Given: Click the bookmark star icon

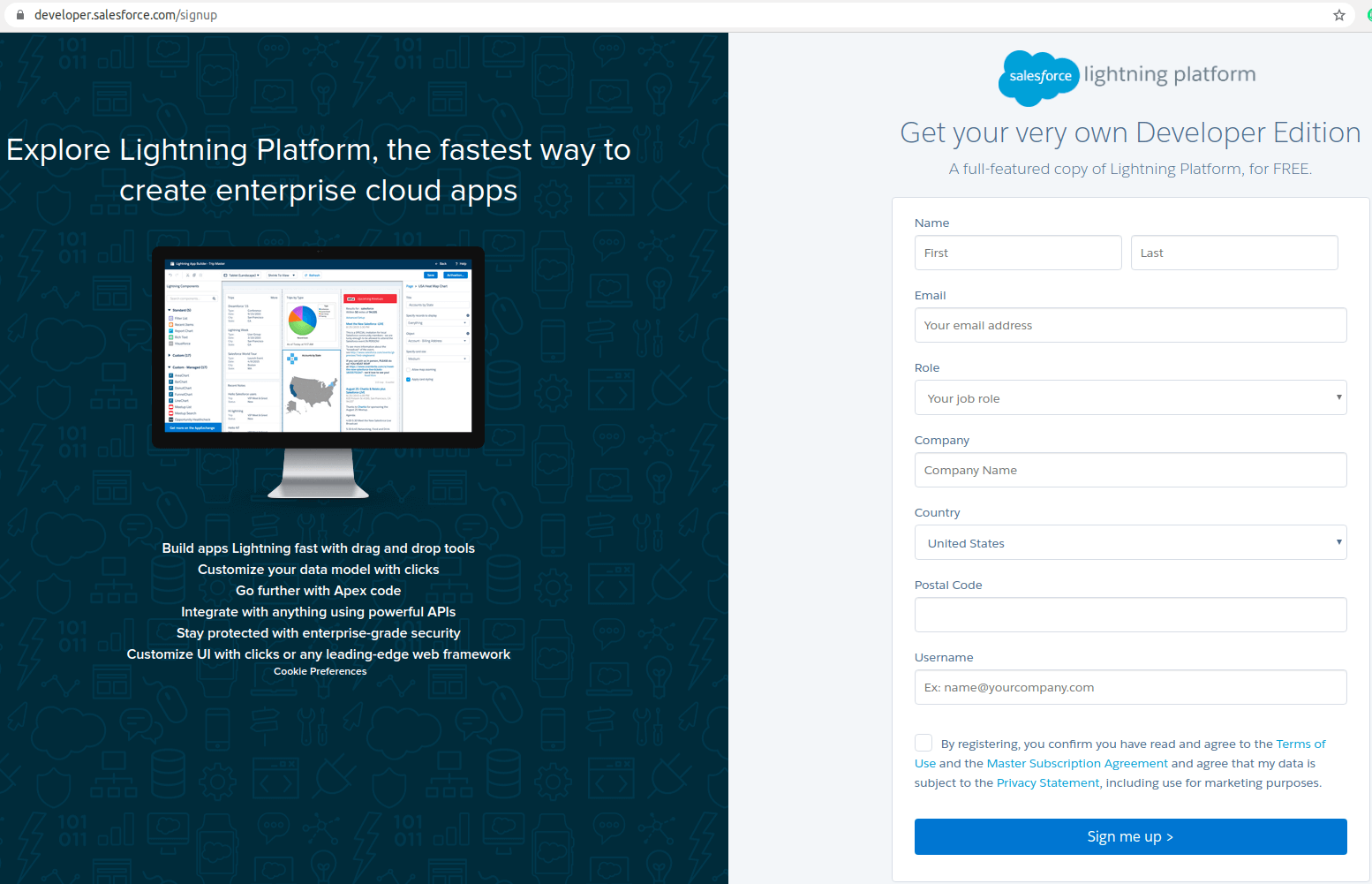Looking at the screenshot, I should tap(1338, 15).
